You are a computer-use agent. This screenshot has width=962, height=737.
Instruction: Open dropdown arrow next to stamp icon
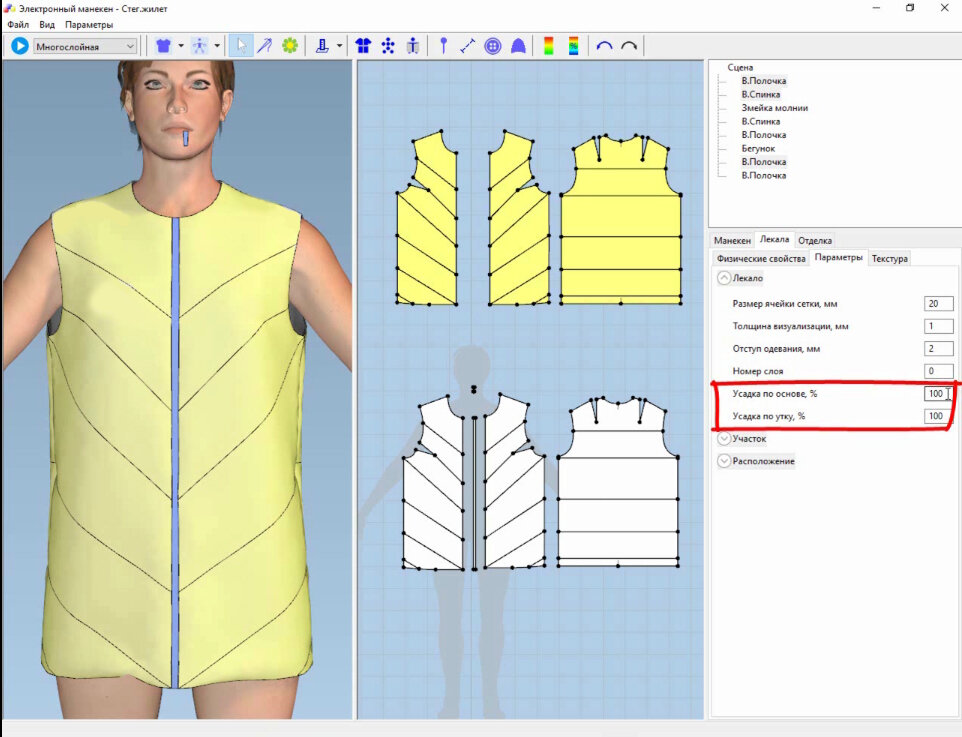(x=339, y=46)
